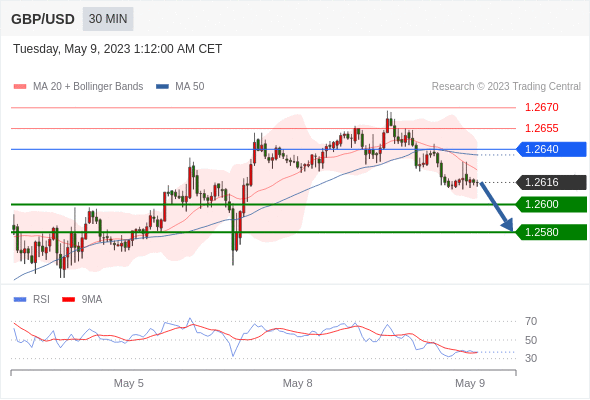Click the green 1.2580 target price tag
Viewport: 590px width, 400px height.
[552, 232]
